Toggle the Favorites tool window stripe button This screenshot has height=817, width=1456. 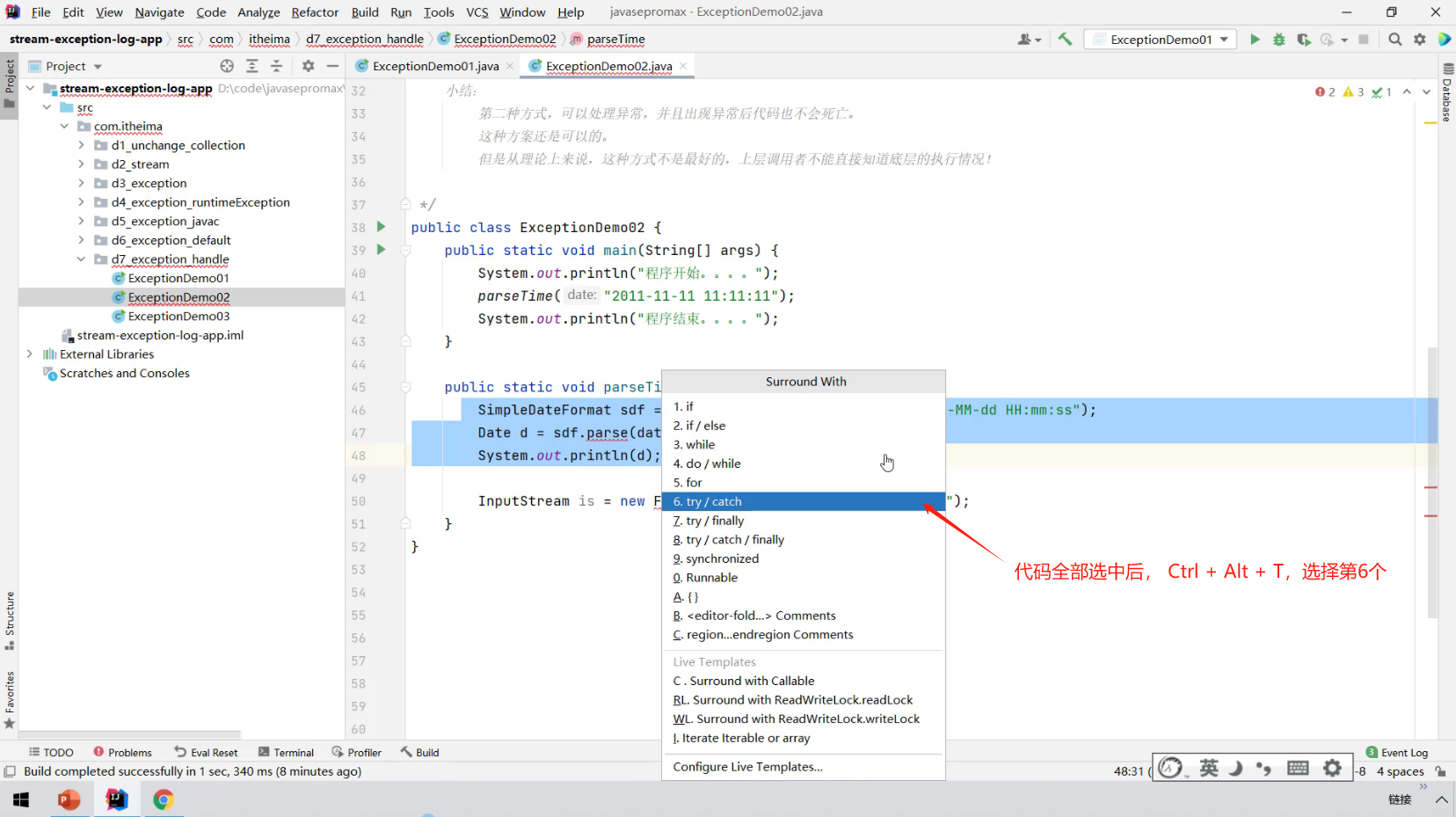[x=10, y=700]
